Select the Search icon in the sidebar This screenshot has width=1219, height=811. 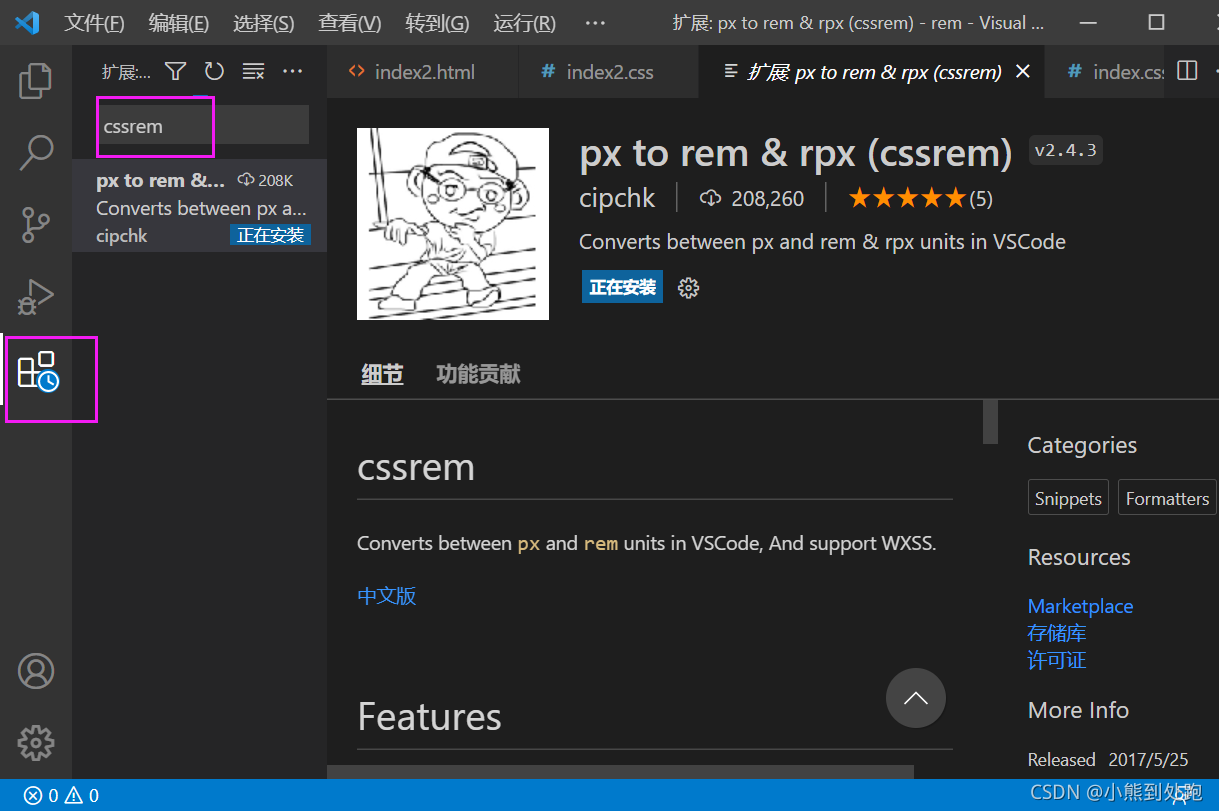coord(35,152)
